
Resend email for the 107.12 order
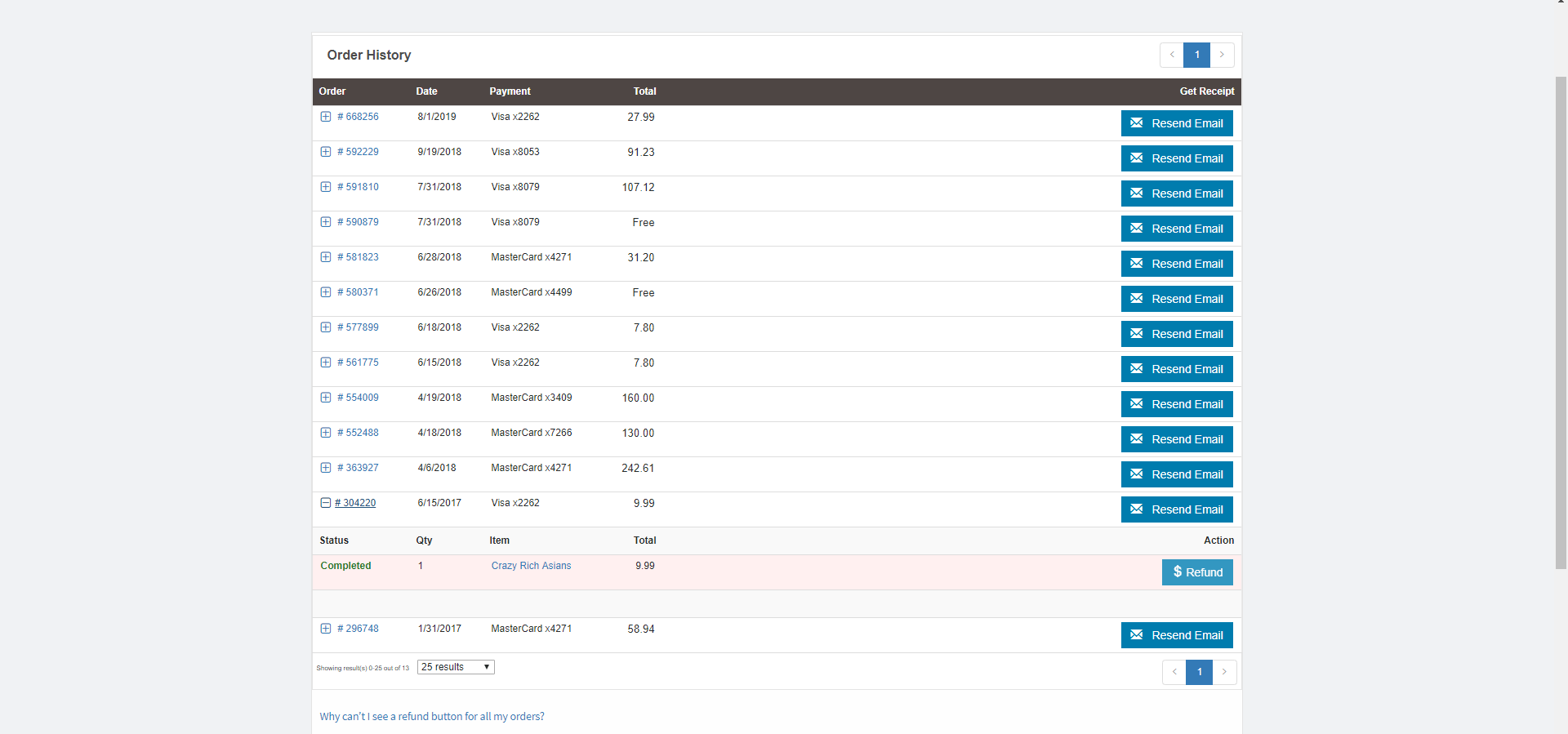1177,194
